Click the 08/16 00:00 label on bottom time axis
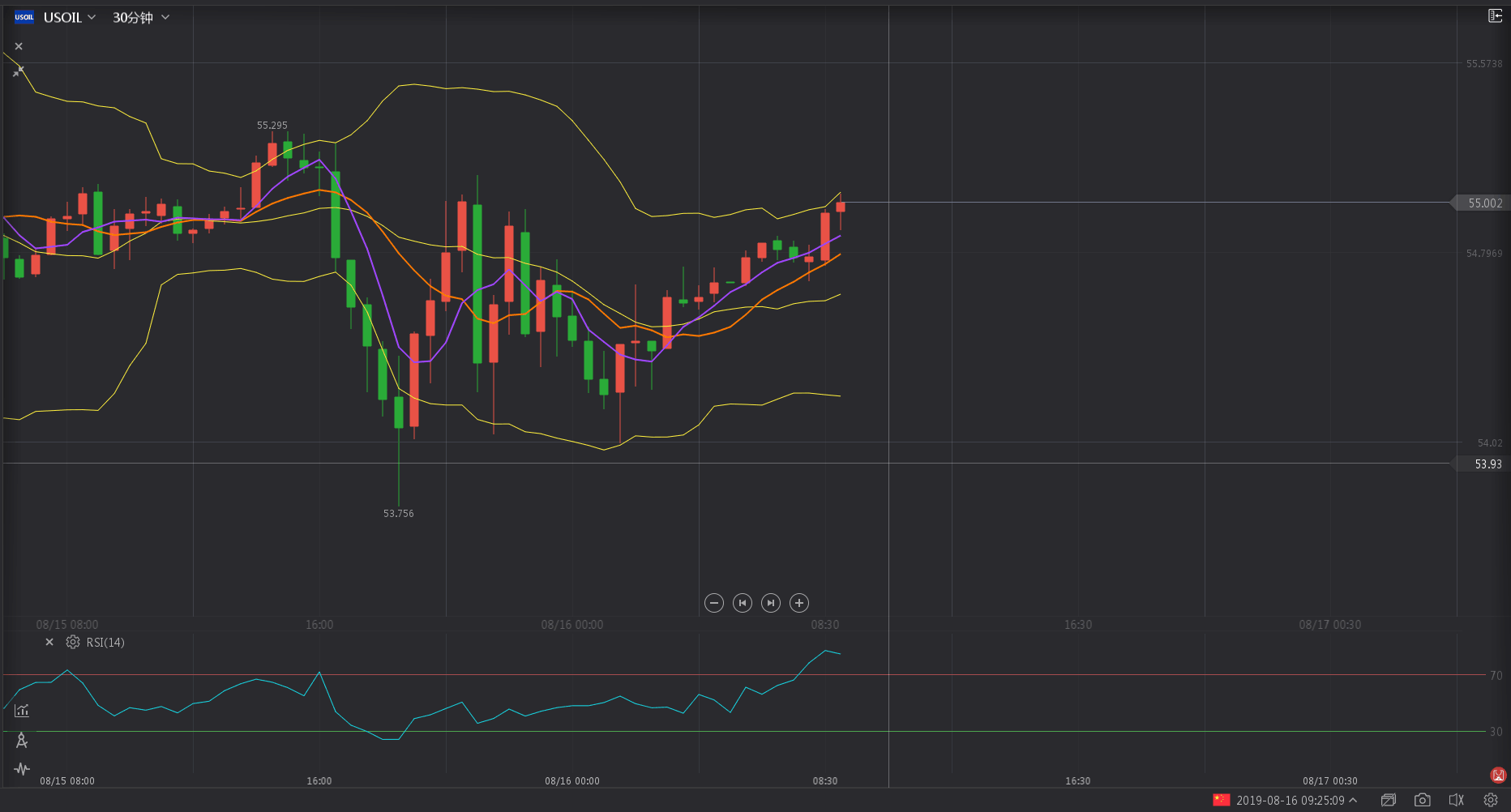 pos(572,781)
